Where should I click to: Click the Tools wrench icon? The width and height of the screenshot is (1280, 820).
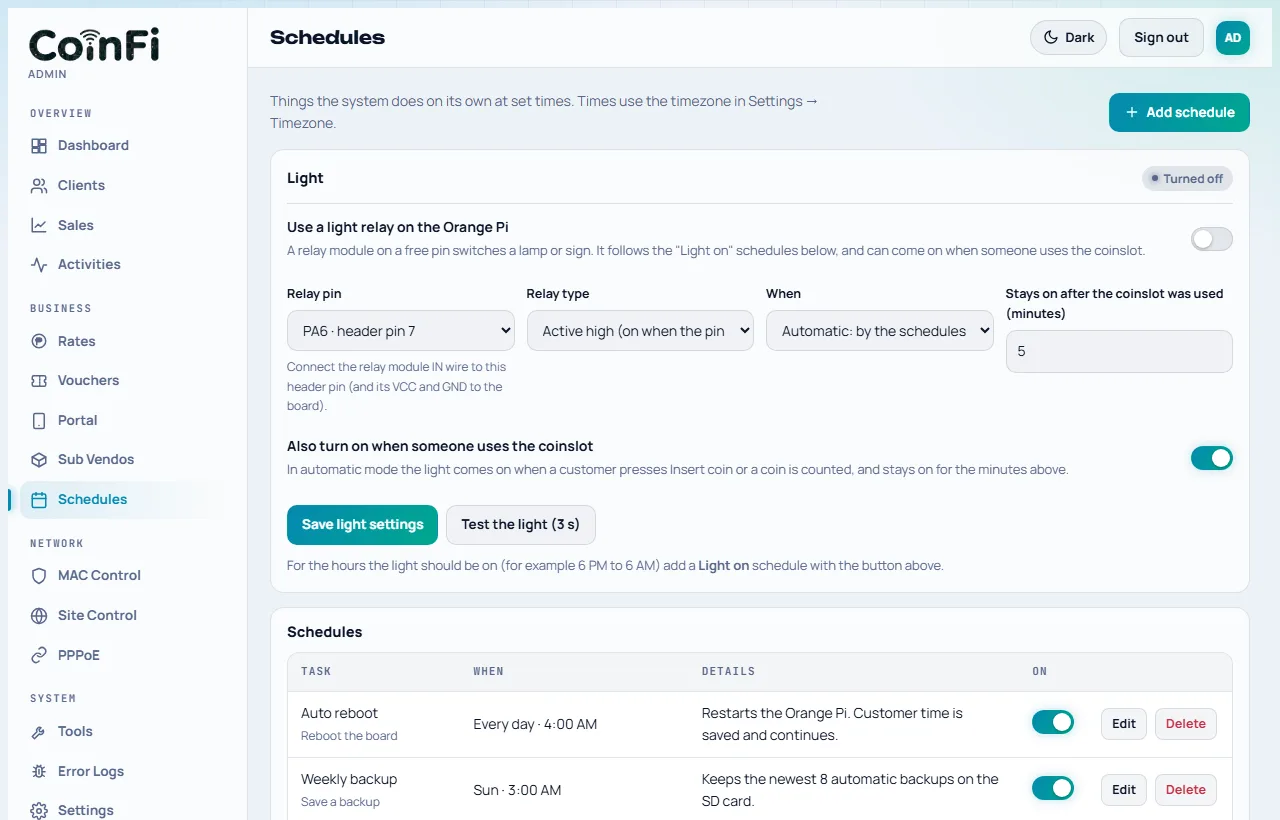(x=39, y=732)
